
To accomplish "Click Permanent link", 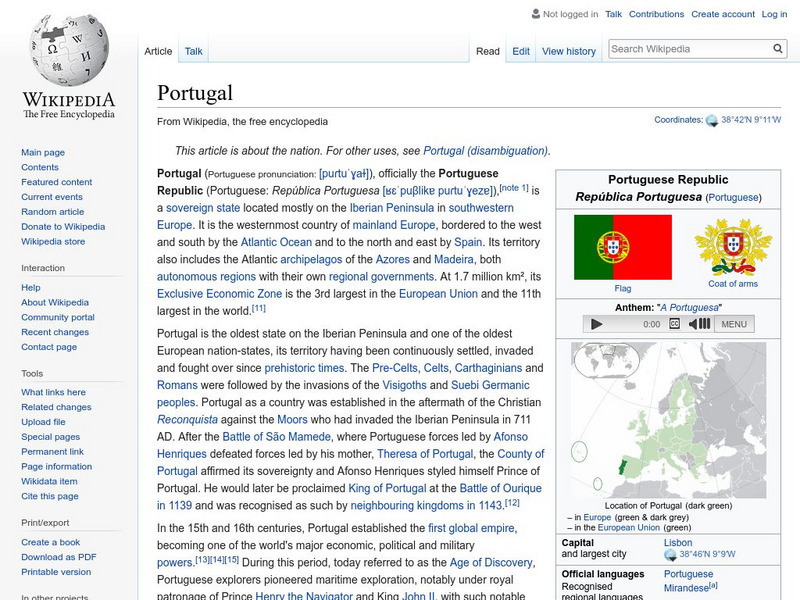I will click(x=52, y=452).
